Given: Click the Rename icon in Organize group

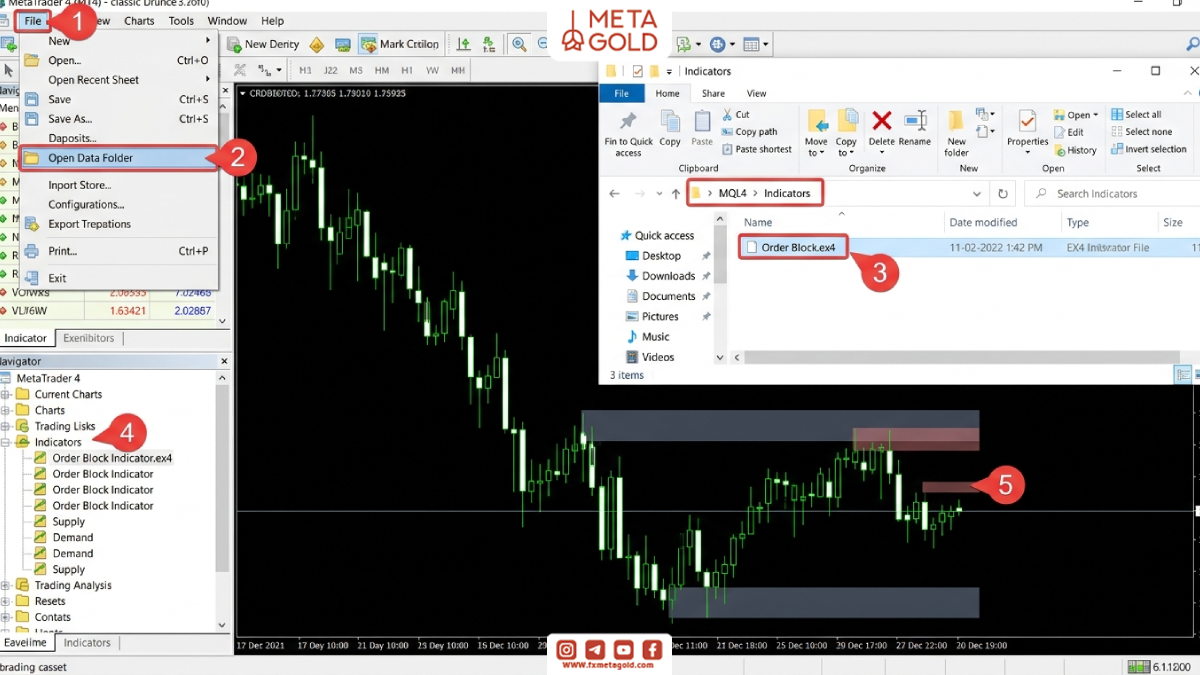Looking at the screenshot, I should pos(915,122).
